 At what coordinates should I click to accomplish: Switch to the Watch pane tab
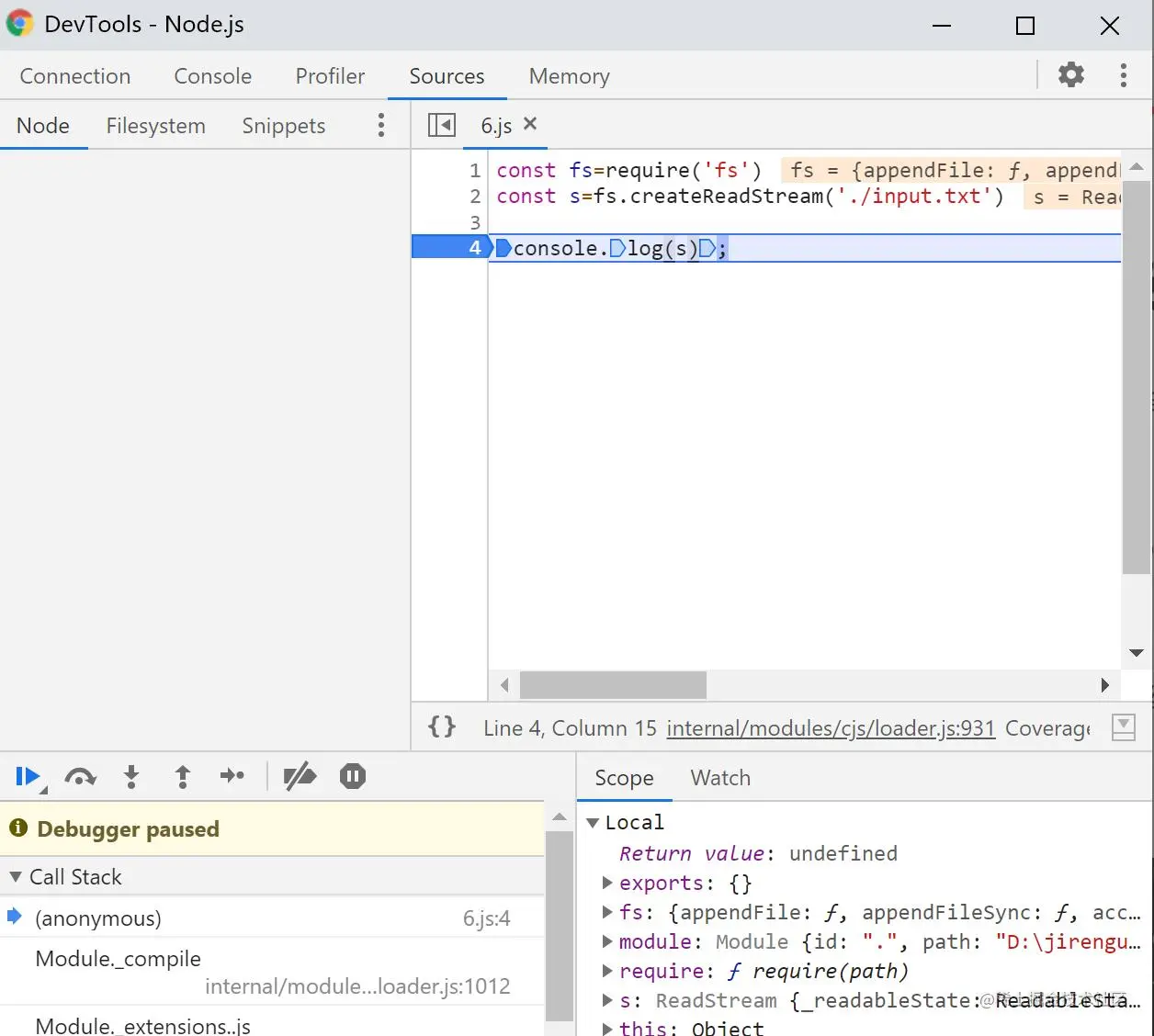(720, 778)
